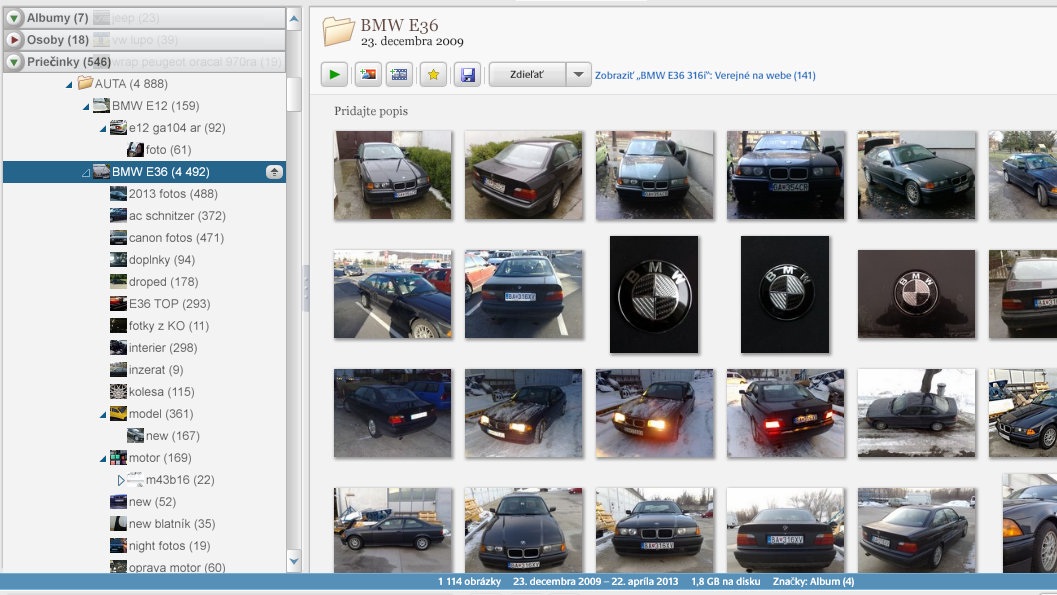The image size is (1057, 595).
Task: Open the Zobraziť BMW E36 316i web link
Action: coord(705,75)
